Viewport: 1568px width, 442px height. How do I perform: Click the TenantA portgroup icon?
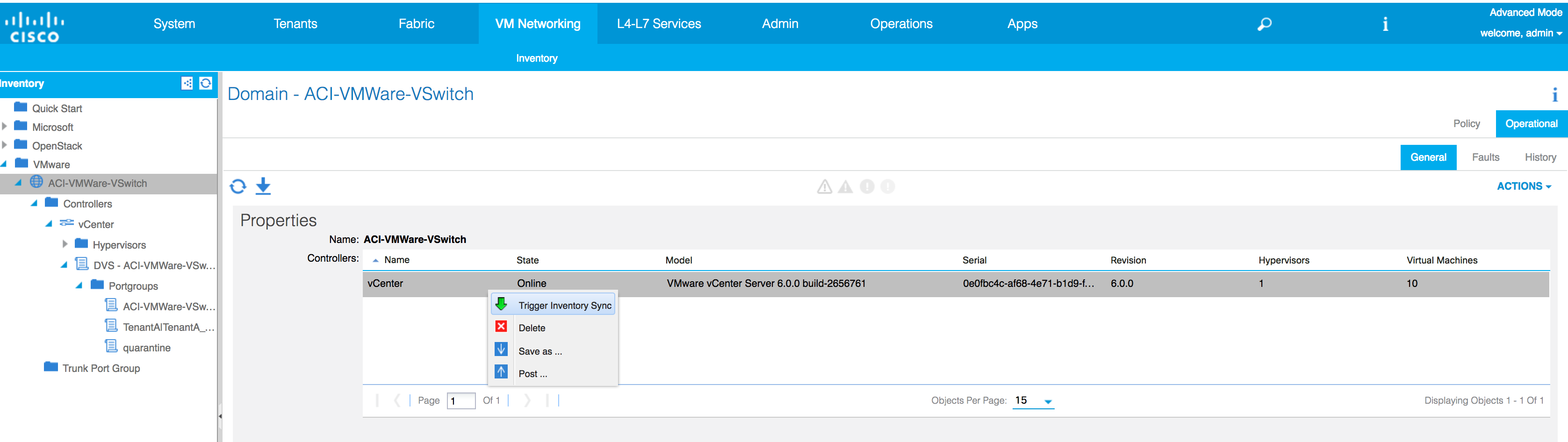tap(111, 326)
